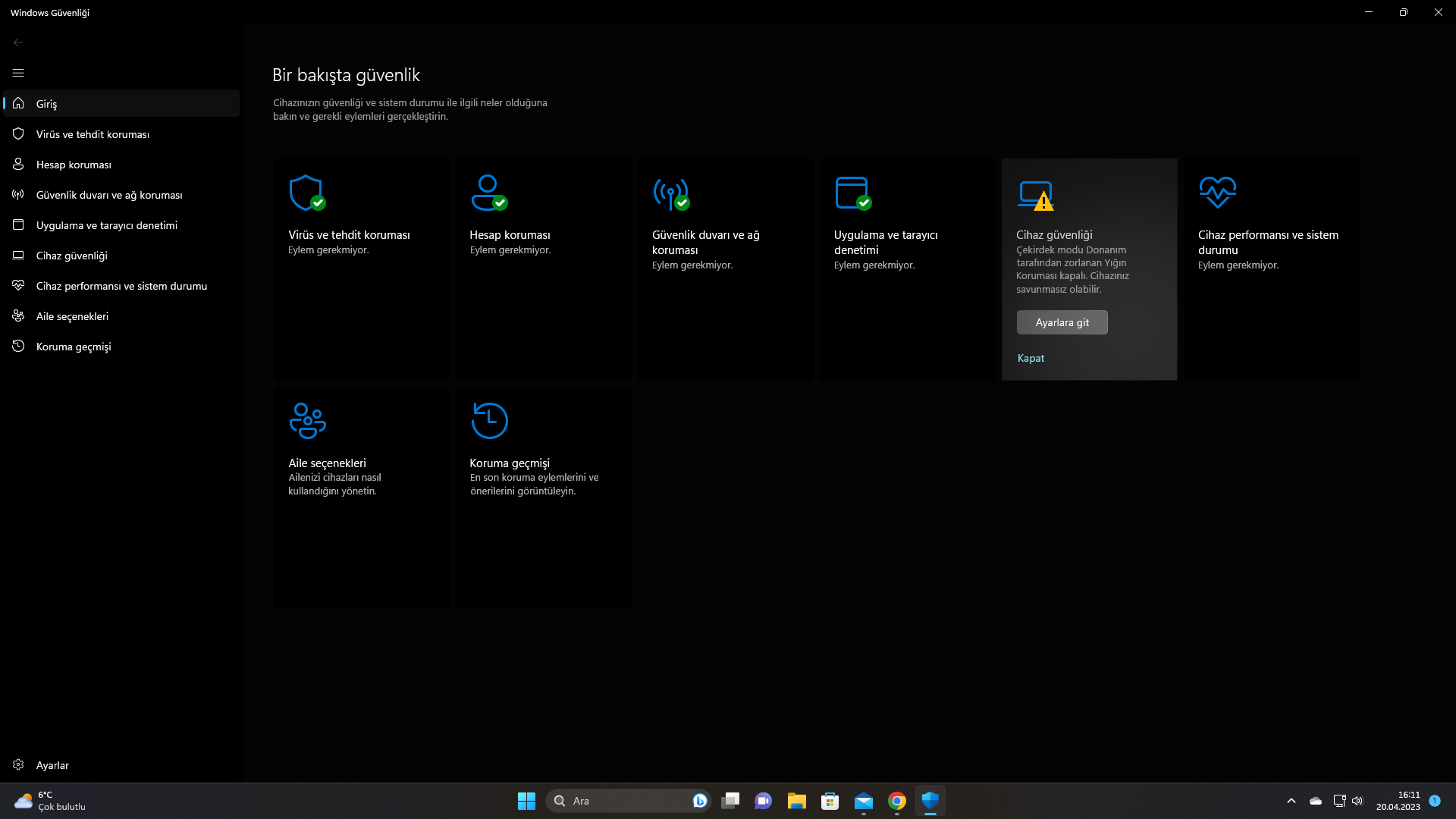The image size is (1456, 819).
Task: Go to Cihaz güvenliği in sidebar
Action: (x=72, y=256)
